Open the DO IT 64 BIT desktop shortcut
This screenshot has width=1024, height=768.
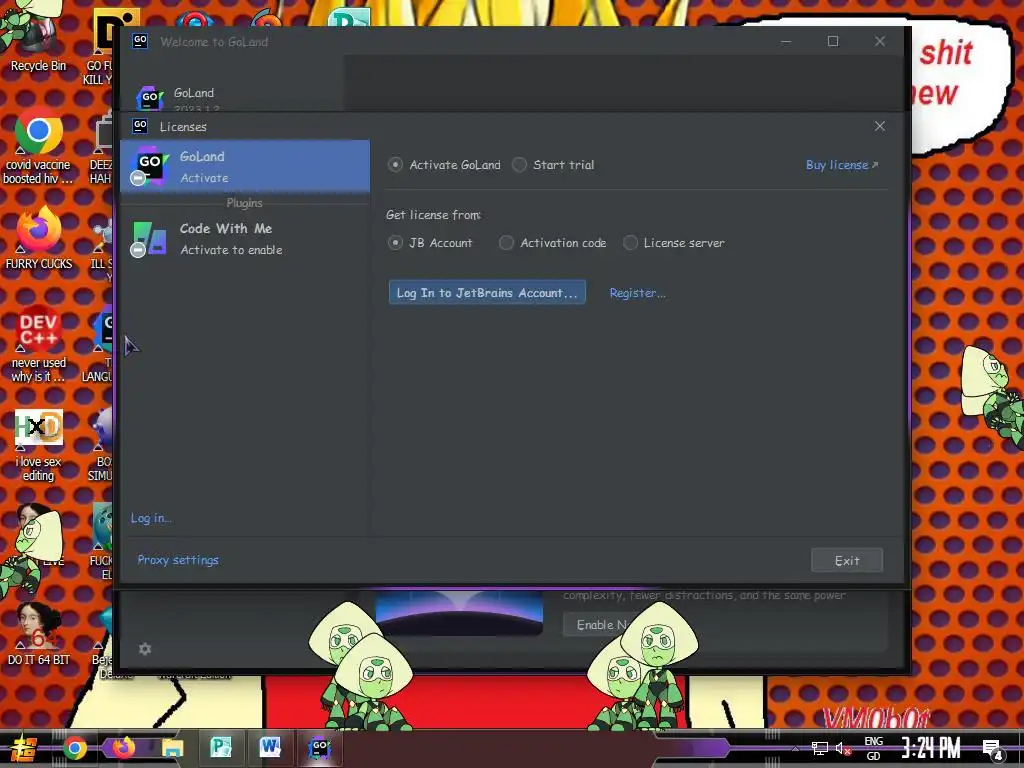(x=38, y=633)
